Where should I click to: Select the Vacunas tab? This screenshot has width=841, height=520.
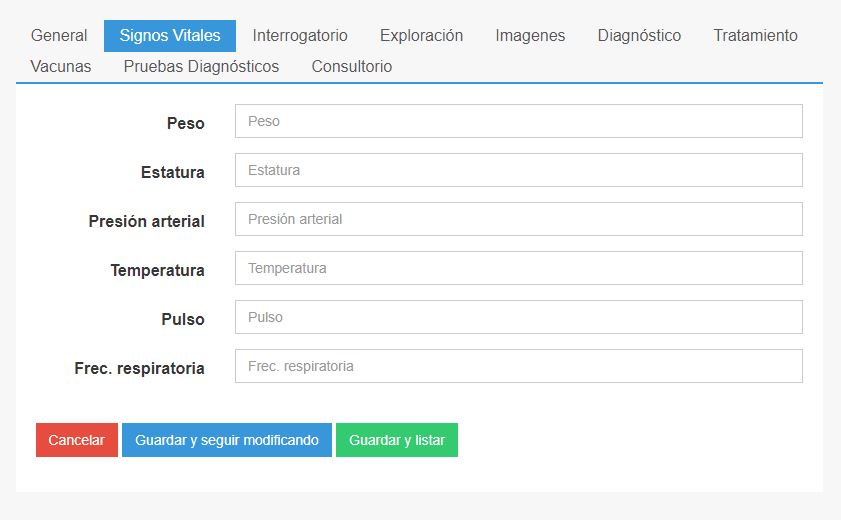[x=61, y=66]
